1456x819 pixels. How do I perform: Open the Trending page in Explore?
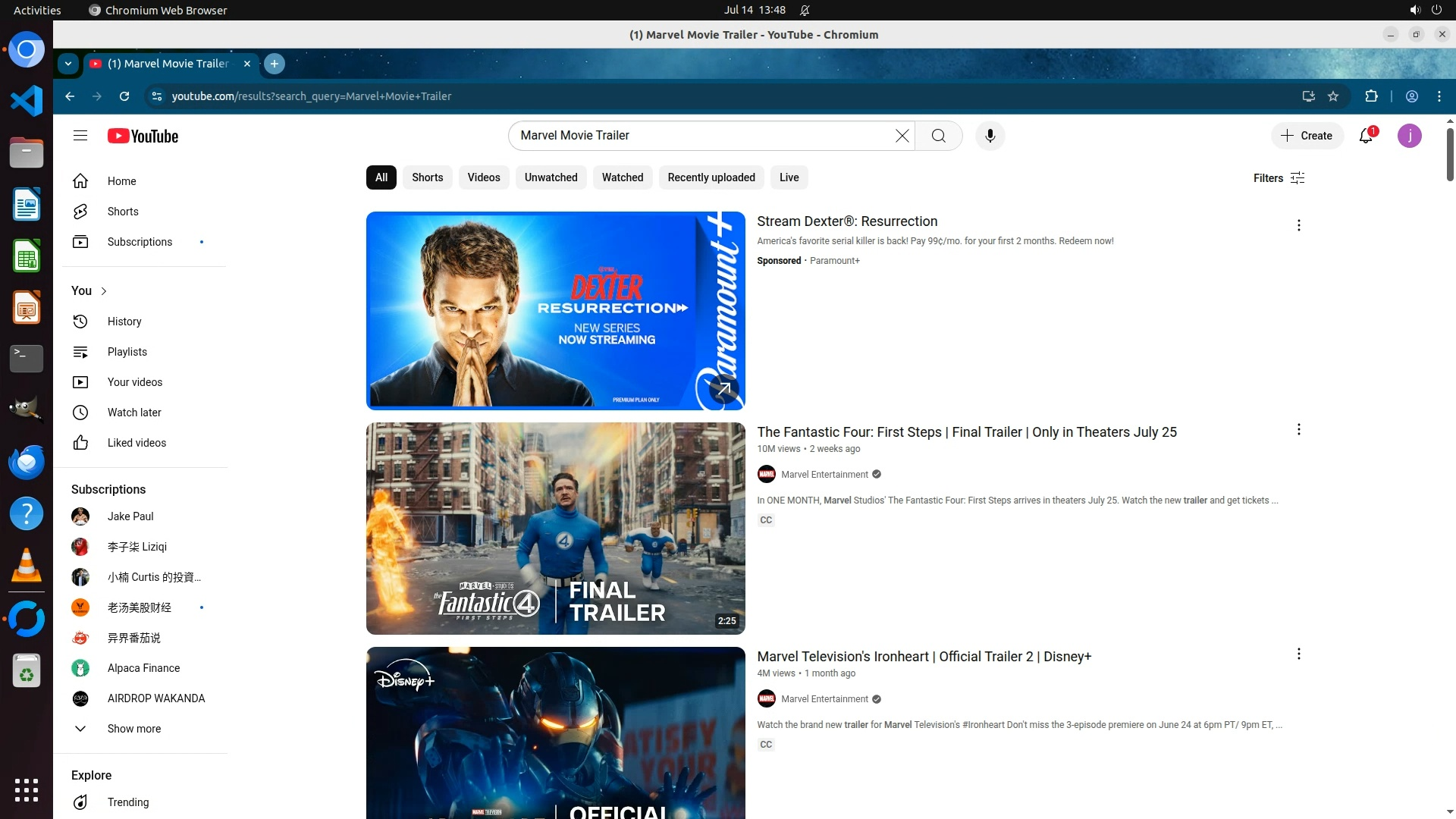coord(127,802)
